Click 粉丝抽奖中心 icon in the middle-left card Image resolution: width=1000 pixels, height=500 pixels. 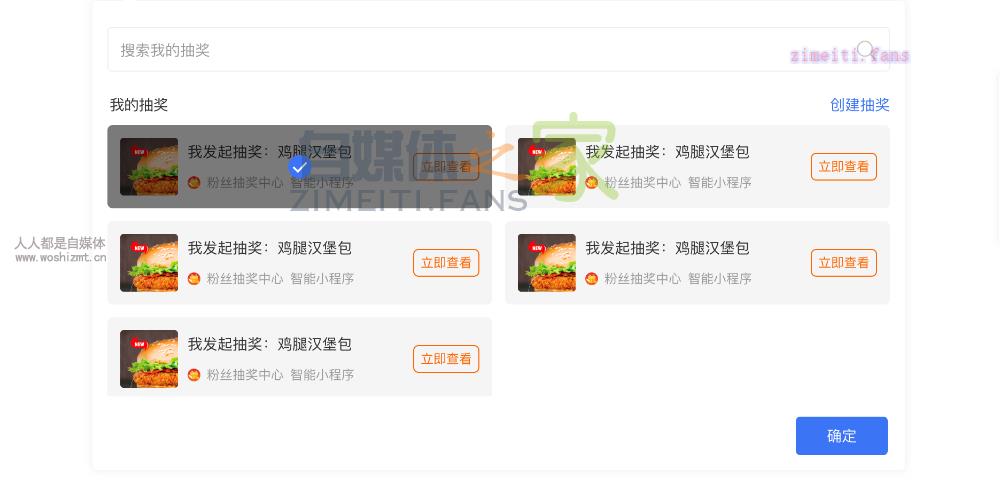click(194, 279)
